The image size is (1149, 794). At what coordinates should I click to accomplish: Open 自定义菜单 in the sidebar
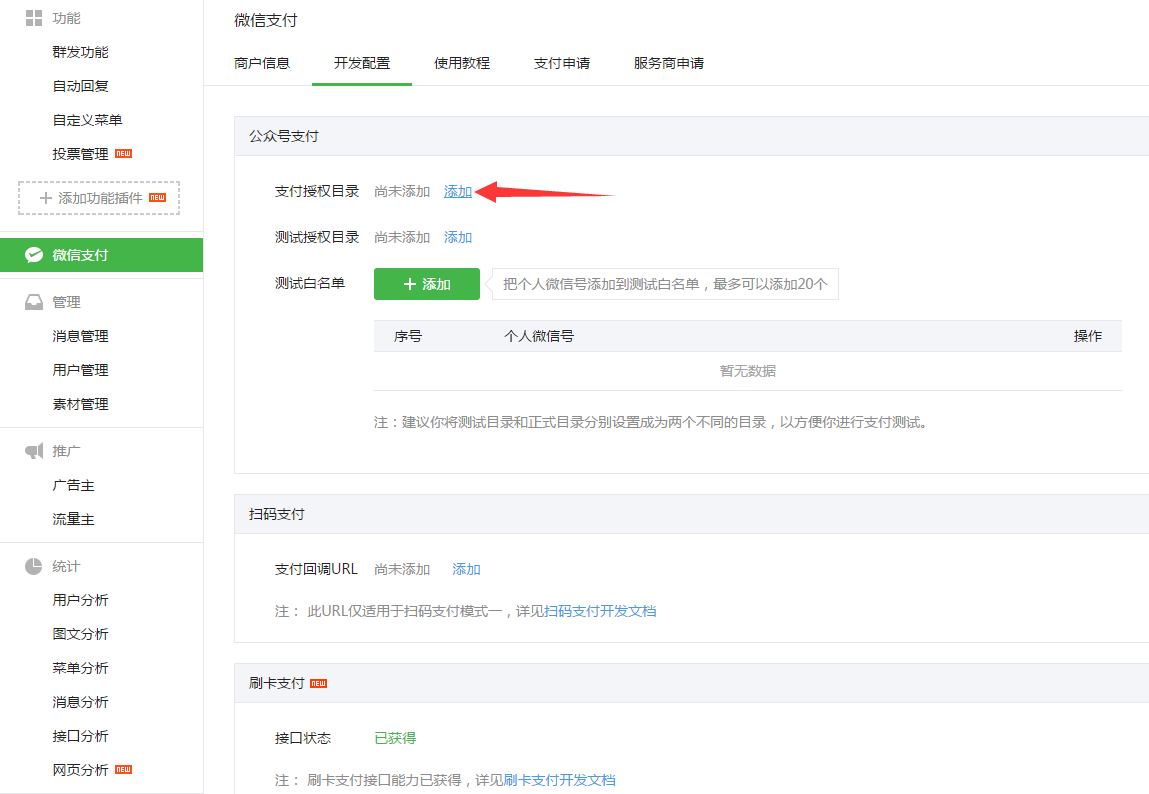[87, 120]
